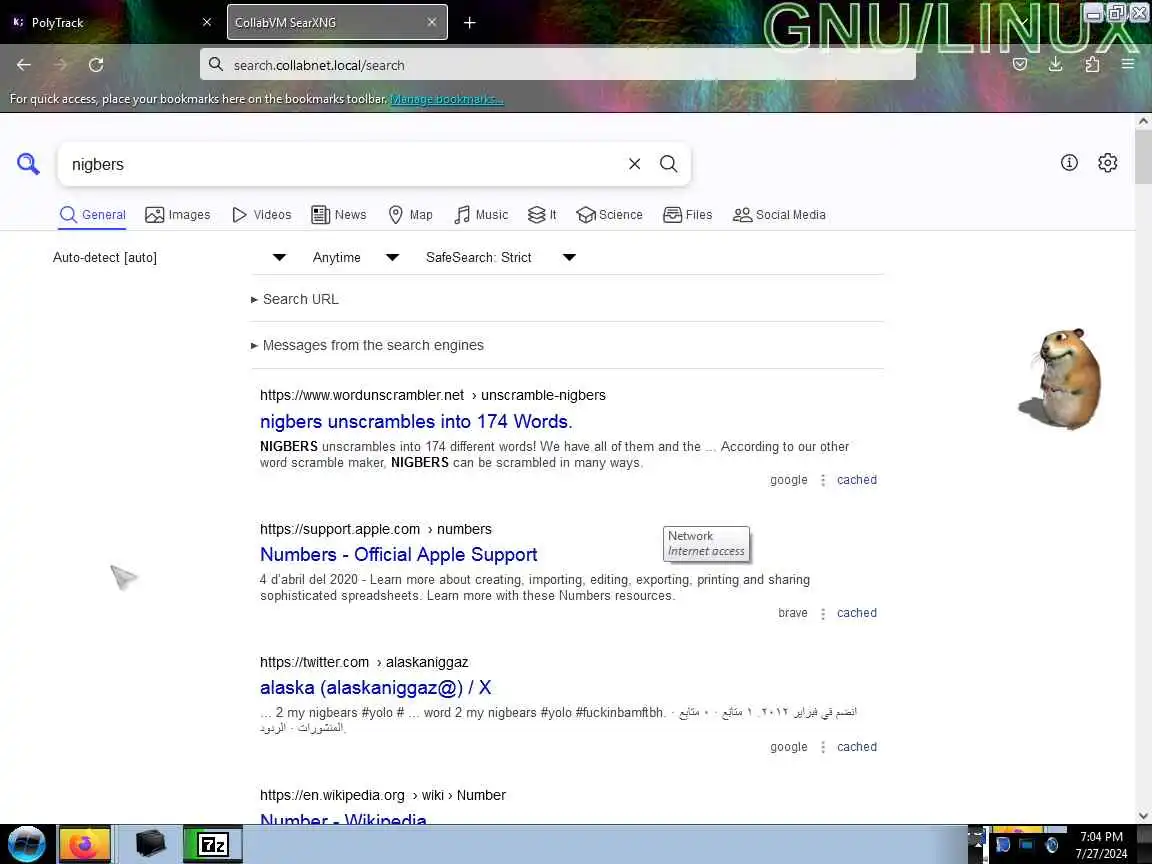Open Number - Wikipedia result title
Viewport: 1152px width, 864px height.
343,817
